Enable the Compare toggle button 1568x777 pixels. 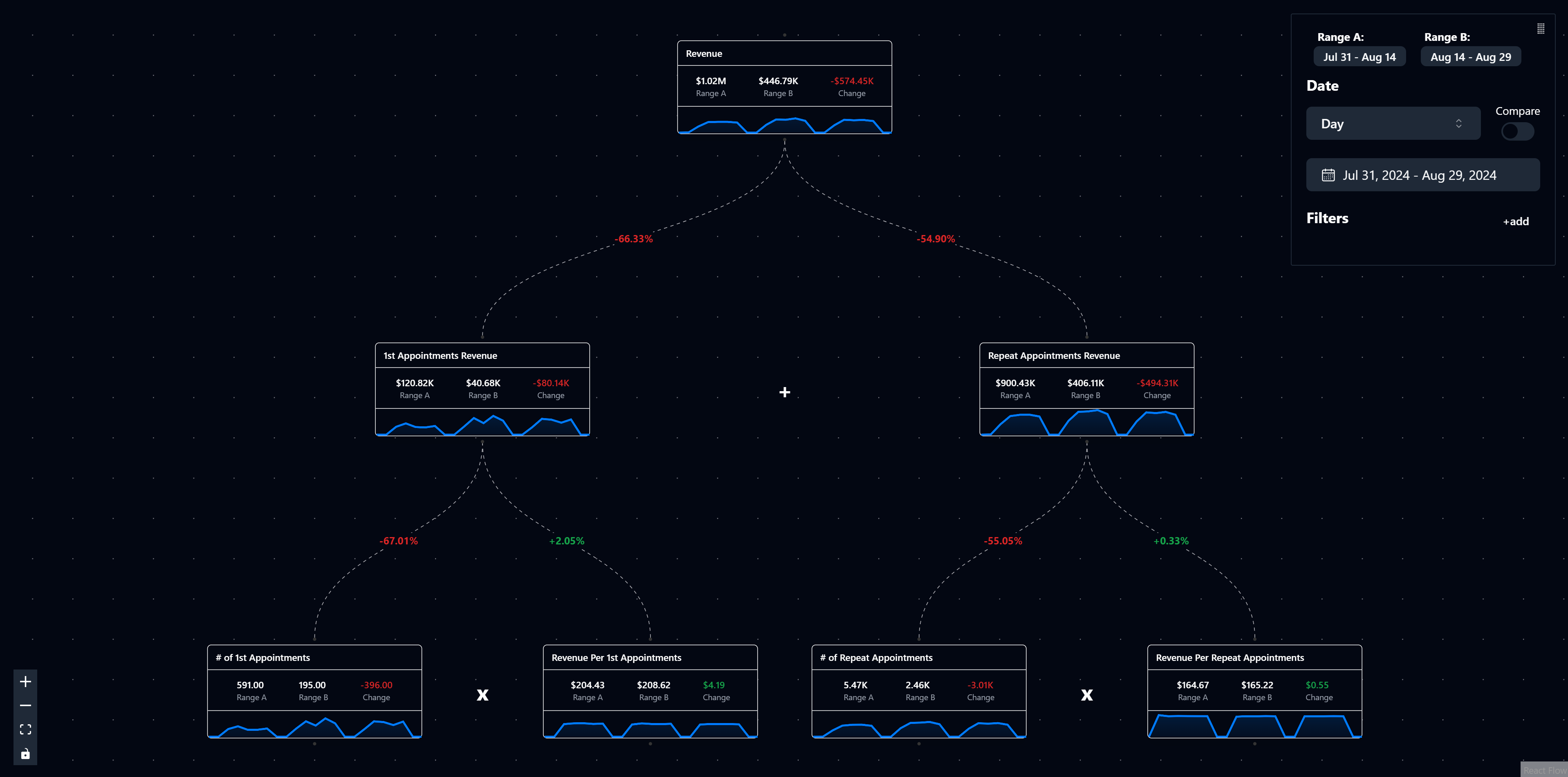click(x=1516, y=131)
